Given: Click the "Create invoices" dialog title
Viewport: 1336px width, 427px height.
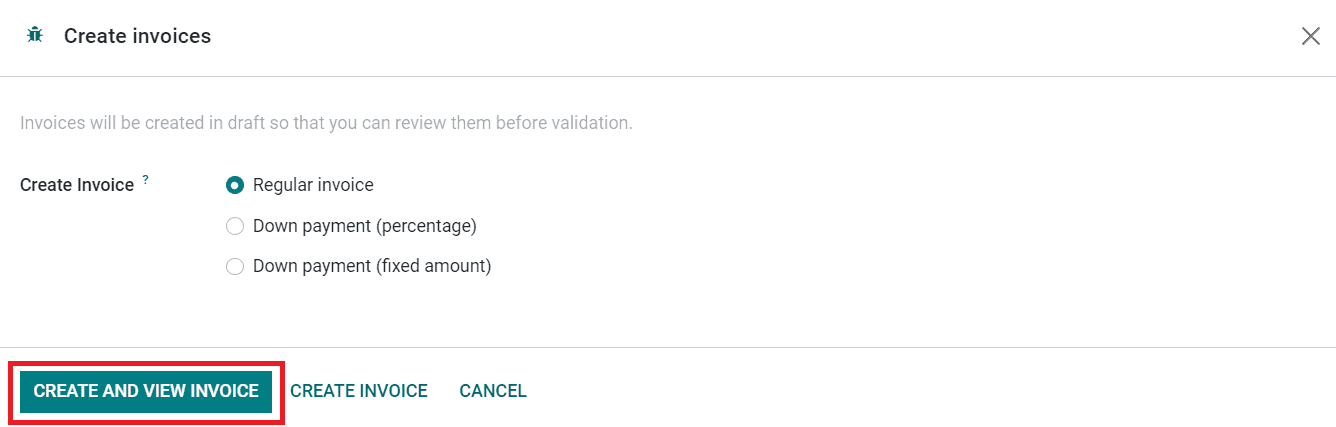Looking at the screenshot, I should click(x=137, y=36).
